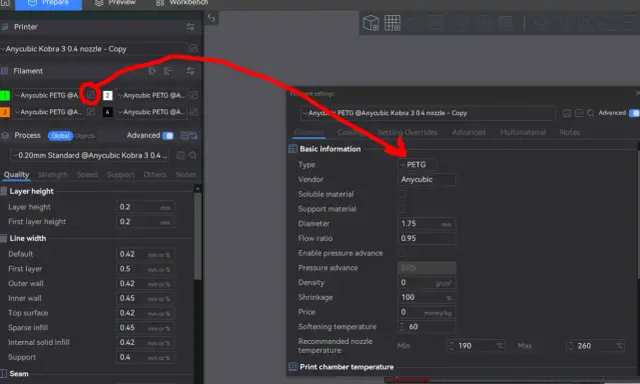
Task: Click the Max nozzle temperature stepper
Action: click(571, 346)
